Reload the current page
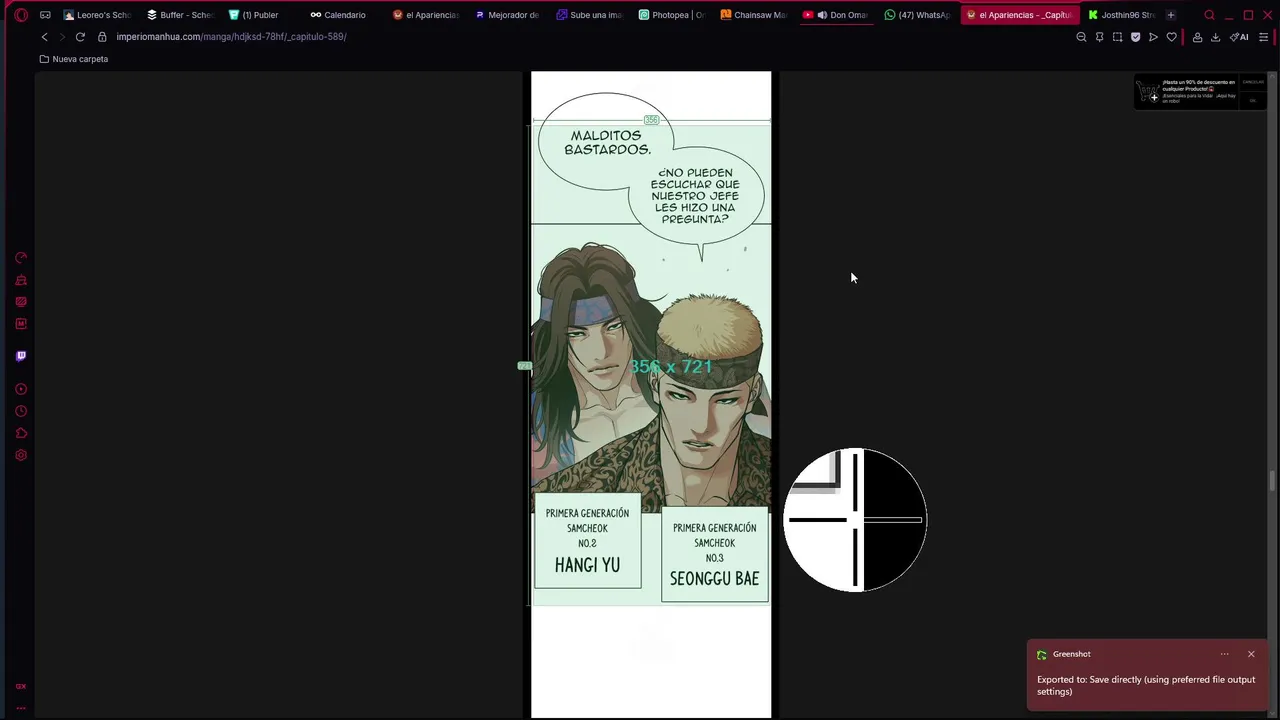 (x=80, y=37)
